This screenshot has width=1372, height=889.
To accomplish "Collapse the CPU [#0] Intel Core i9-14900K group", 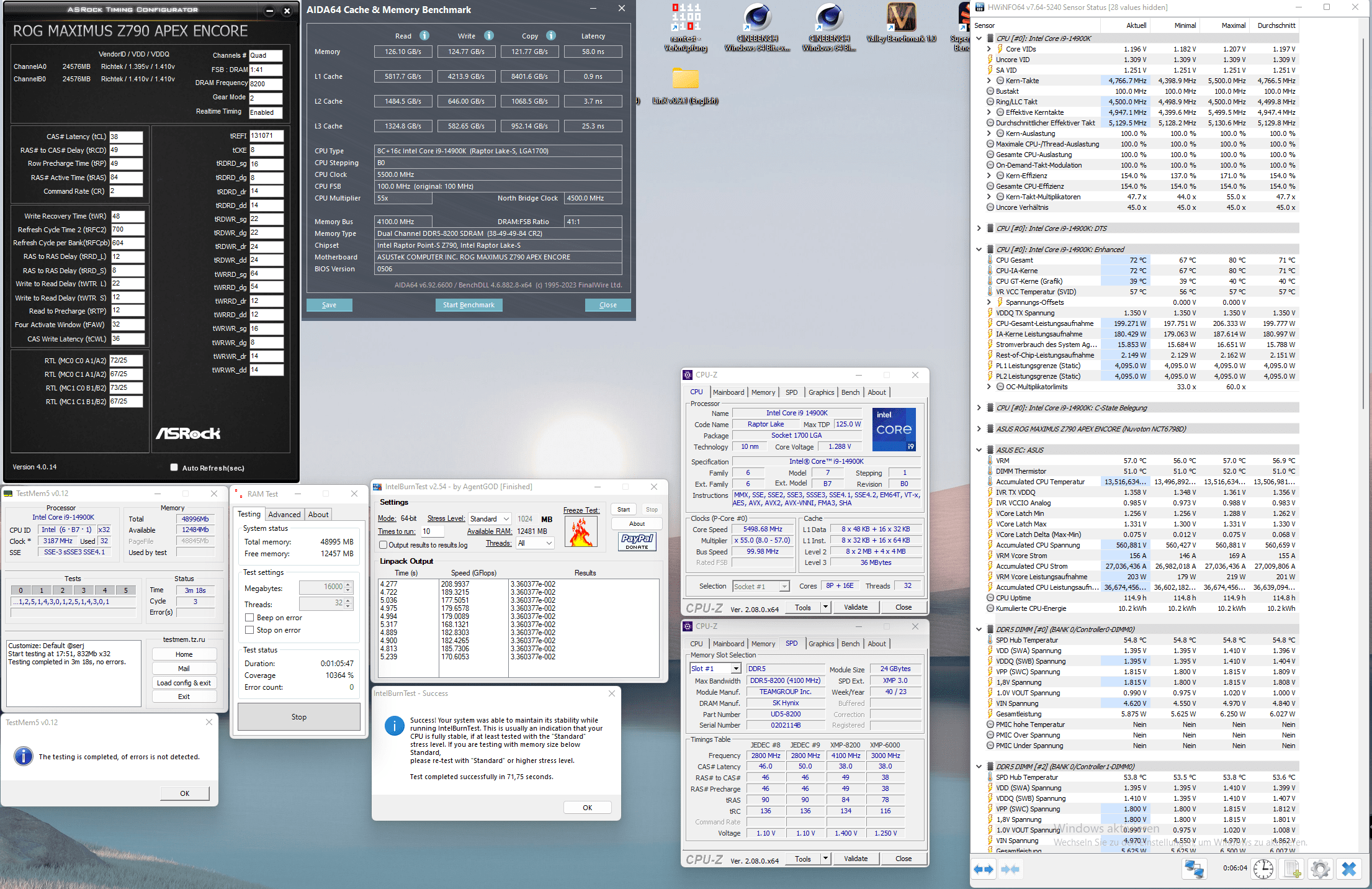I will coord(979,38).
